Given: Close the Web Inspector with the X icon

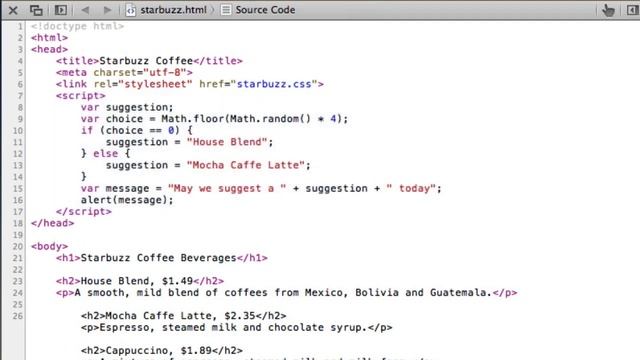Looking at the screenshot, I should (13, 10).
